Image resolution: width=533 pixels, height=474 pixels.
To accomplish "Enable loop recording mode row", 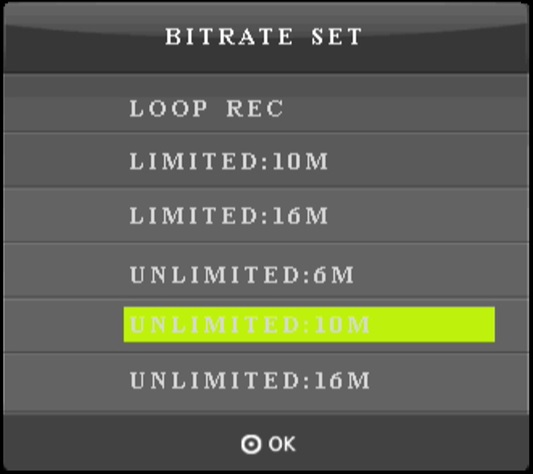I will 266,109.
